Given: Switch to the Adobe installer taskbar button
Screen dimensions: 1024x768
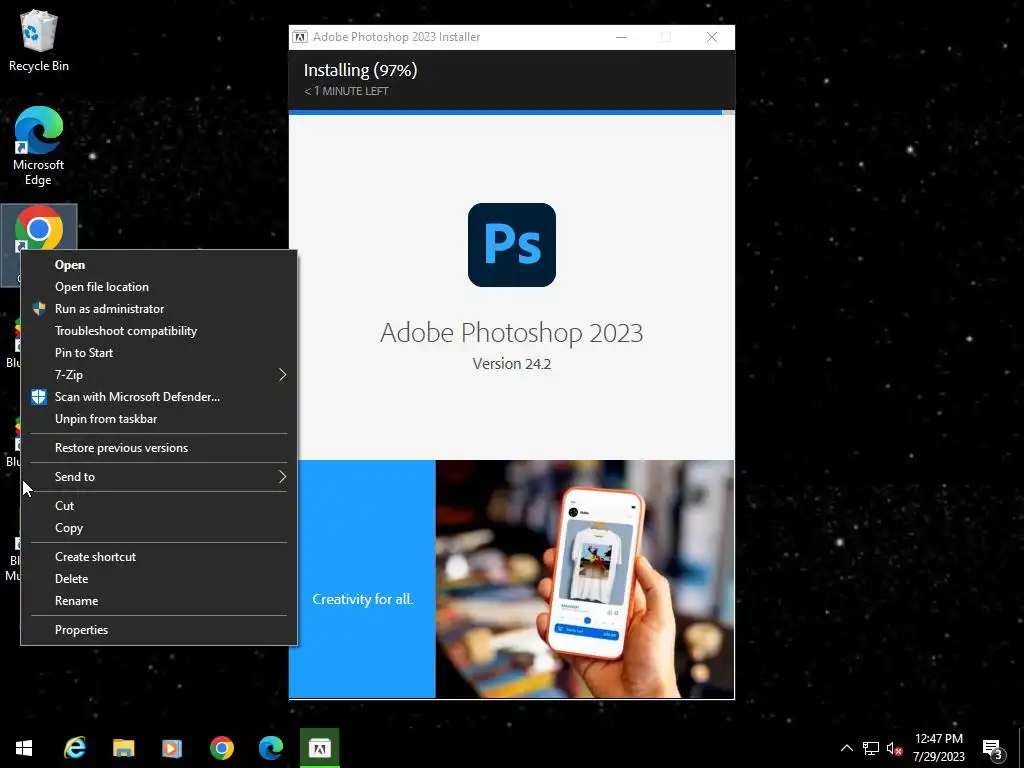Looking at the screenshot, I should 319,748.
